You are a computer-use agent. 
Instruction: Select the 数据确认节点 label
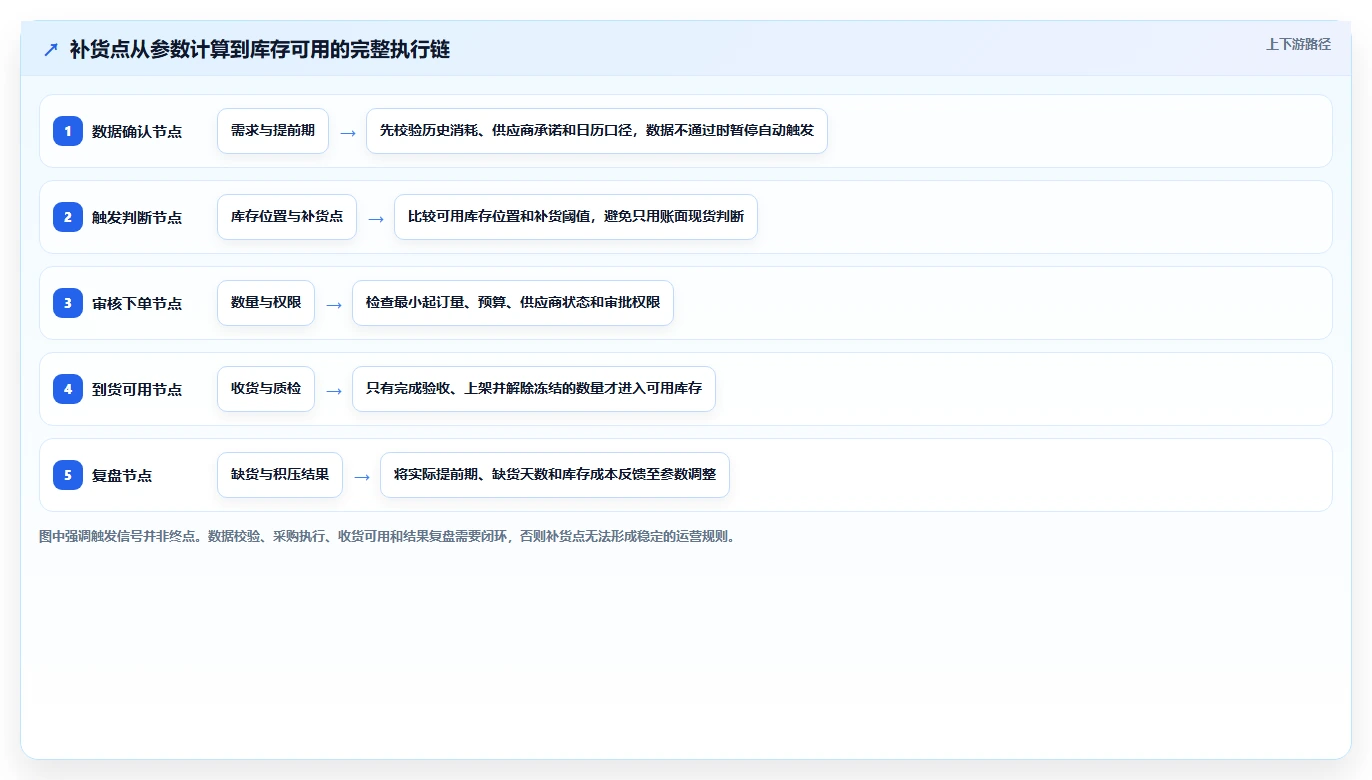coord(137,131)
